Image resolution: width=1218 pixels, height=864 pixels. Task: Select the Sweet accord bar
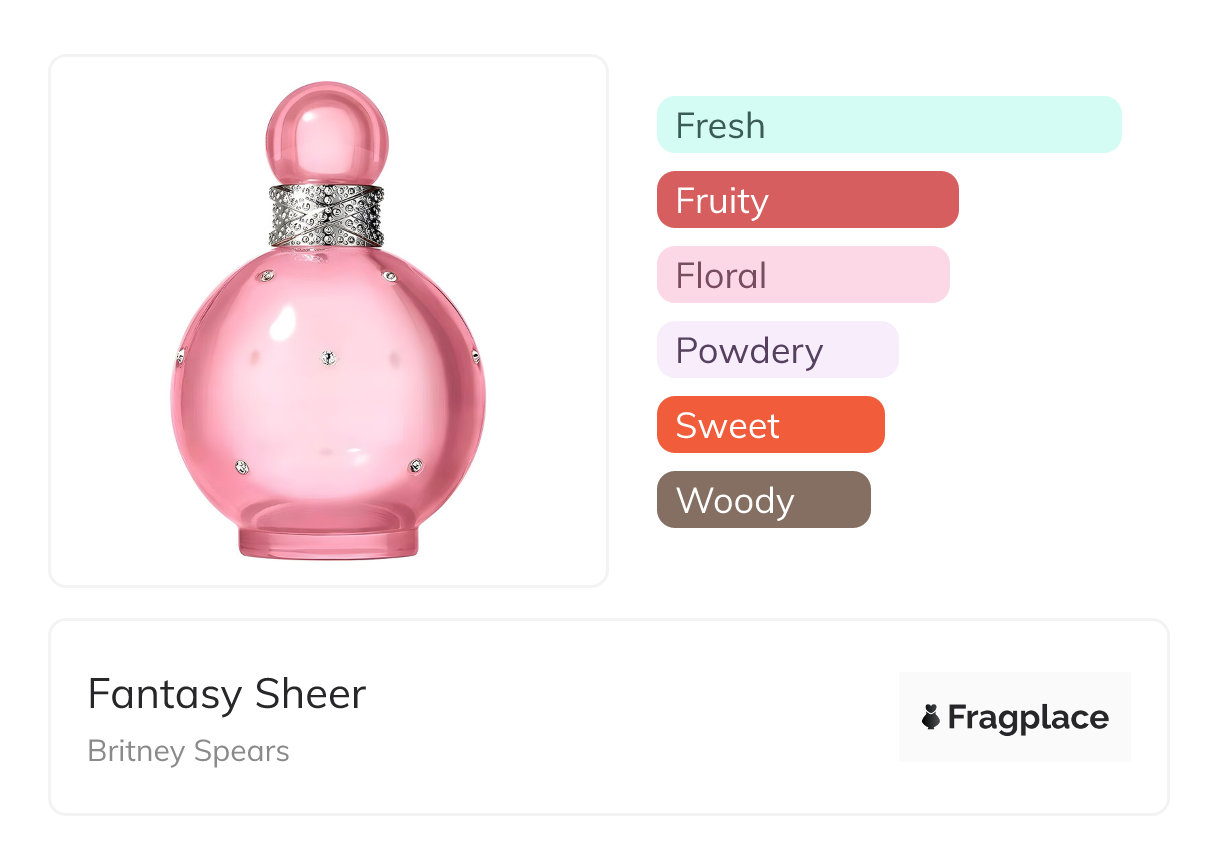(x=770, y=425)
